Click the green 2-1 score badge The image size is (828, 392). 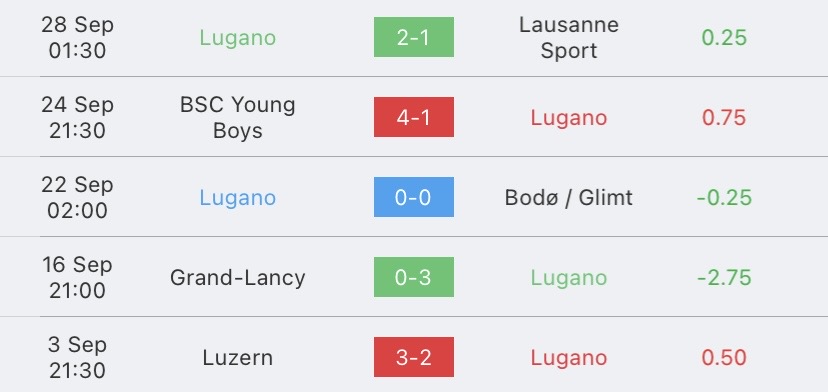coord(413,37)
